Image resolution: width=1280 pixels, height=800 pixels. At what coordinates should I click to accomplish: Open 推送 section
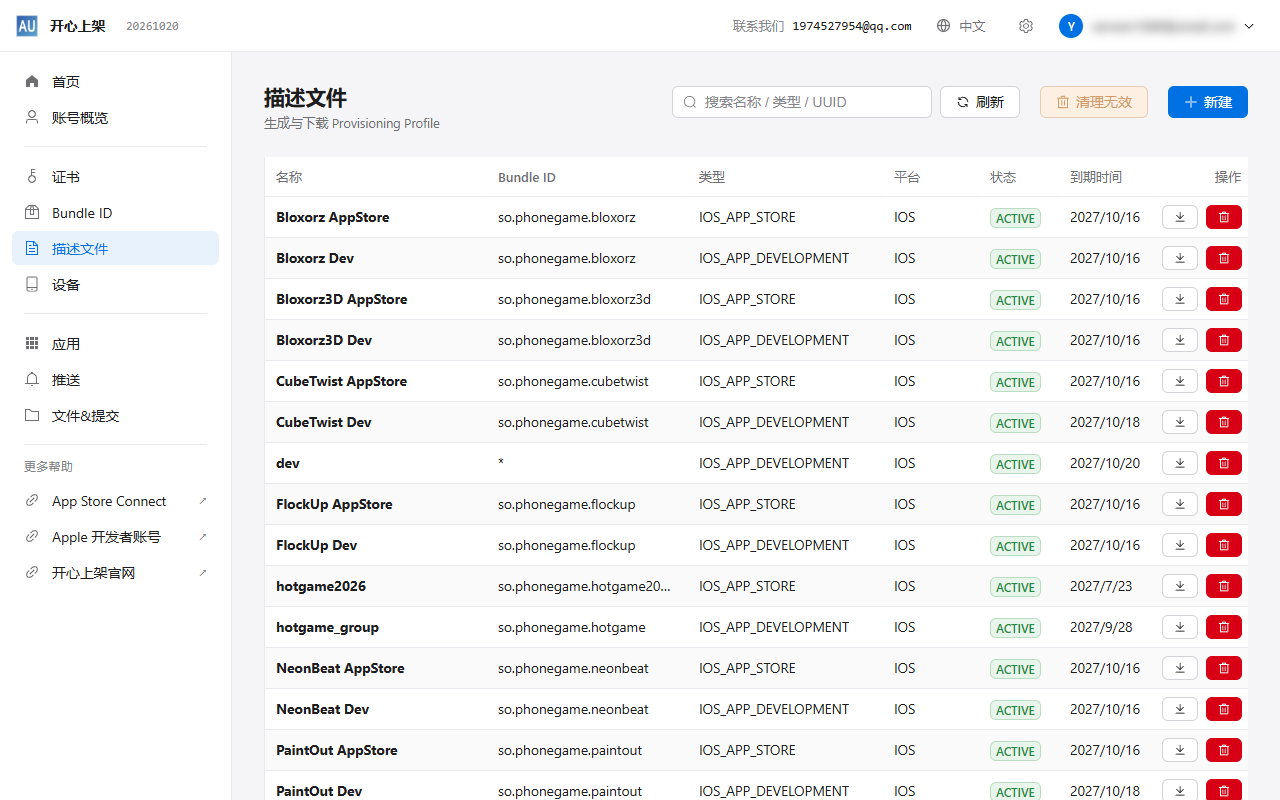tap(115, 380)
